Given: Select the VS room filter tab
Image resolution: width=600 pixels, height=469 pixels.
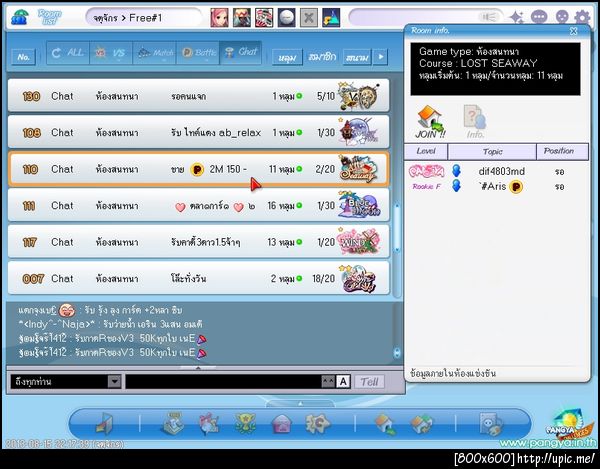Looking at the screenshot, I should (111, 53).
